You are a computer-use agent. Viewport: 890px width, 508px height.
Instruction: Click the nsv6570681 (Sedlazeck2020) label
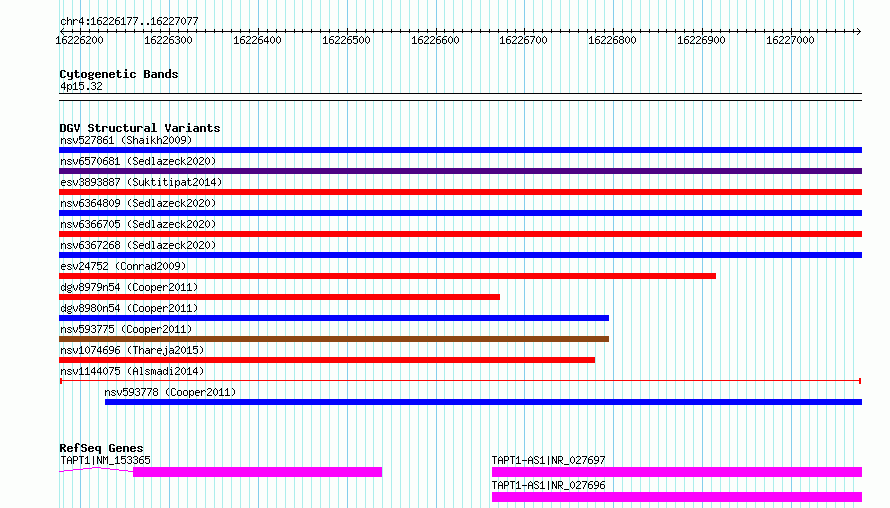coord(138,161)
